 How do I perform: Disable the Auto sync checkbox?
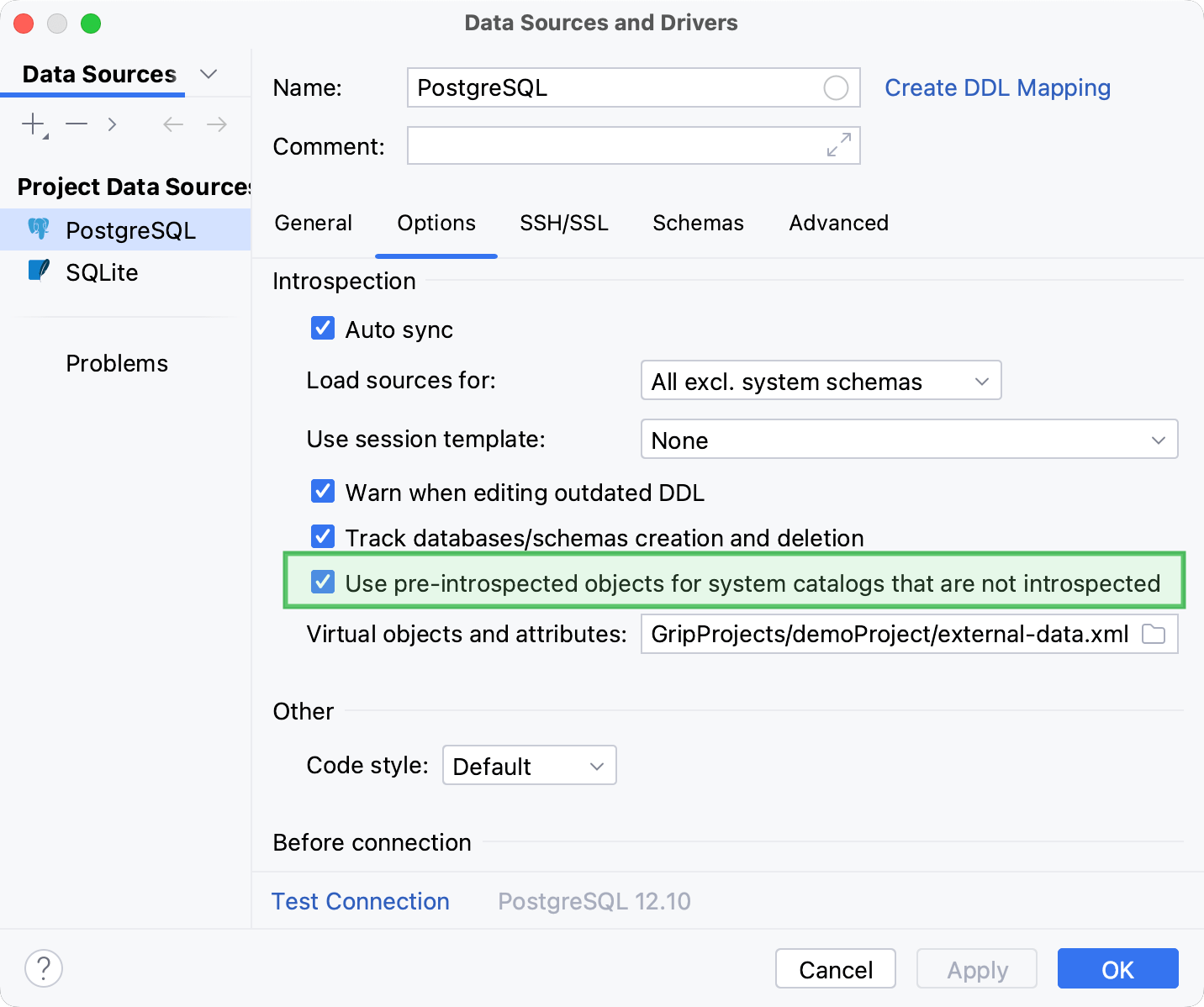323,328
